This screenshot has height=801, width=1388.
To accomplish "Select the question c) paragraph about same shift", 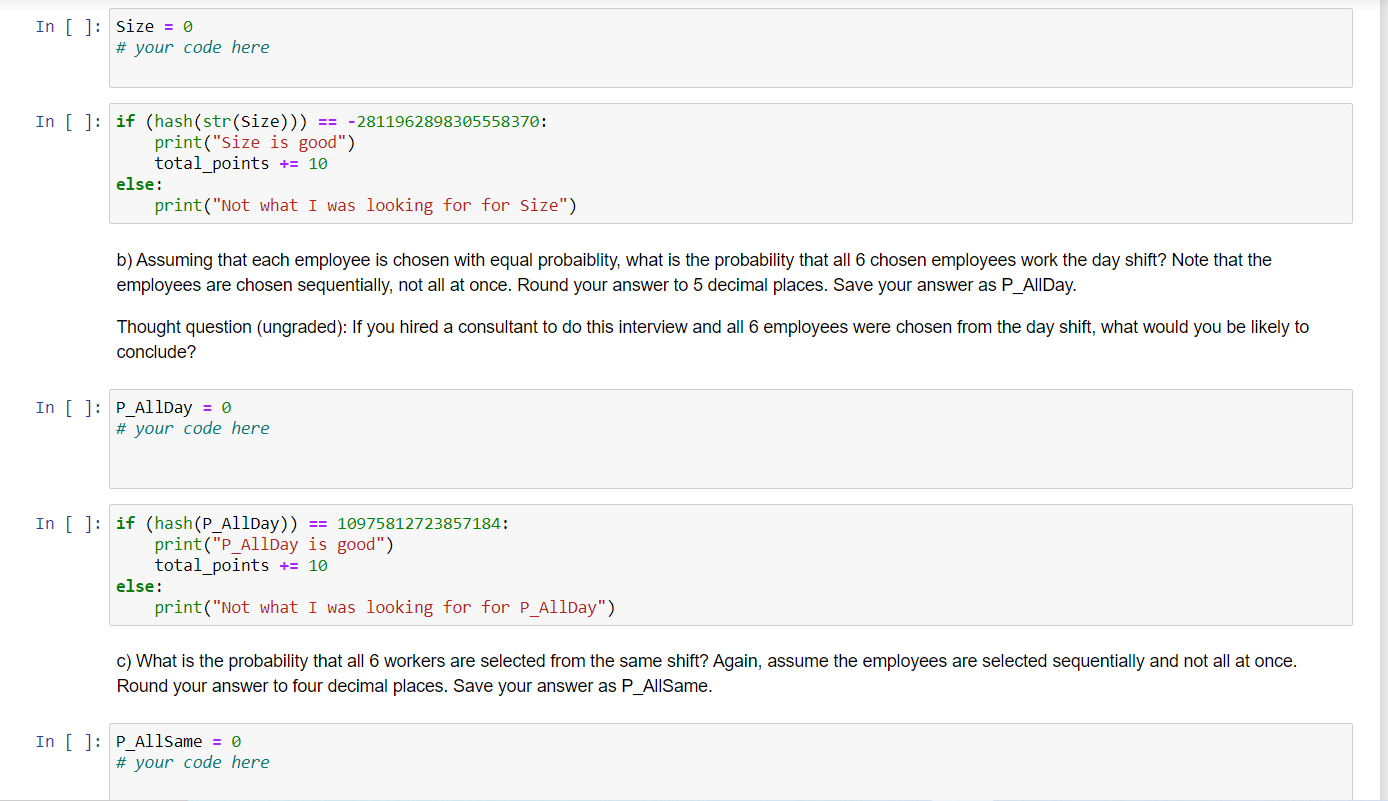I will point(707,673).
